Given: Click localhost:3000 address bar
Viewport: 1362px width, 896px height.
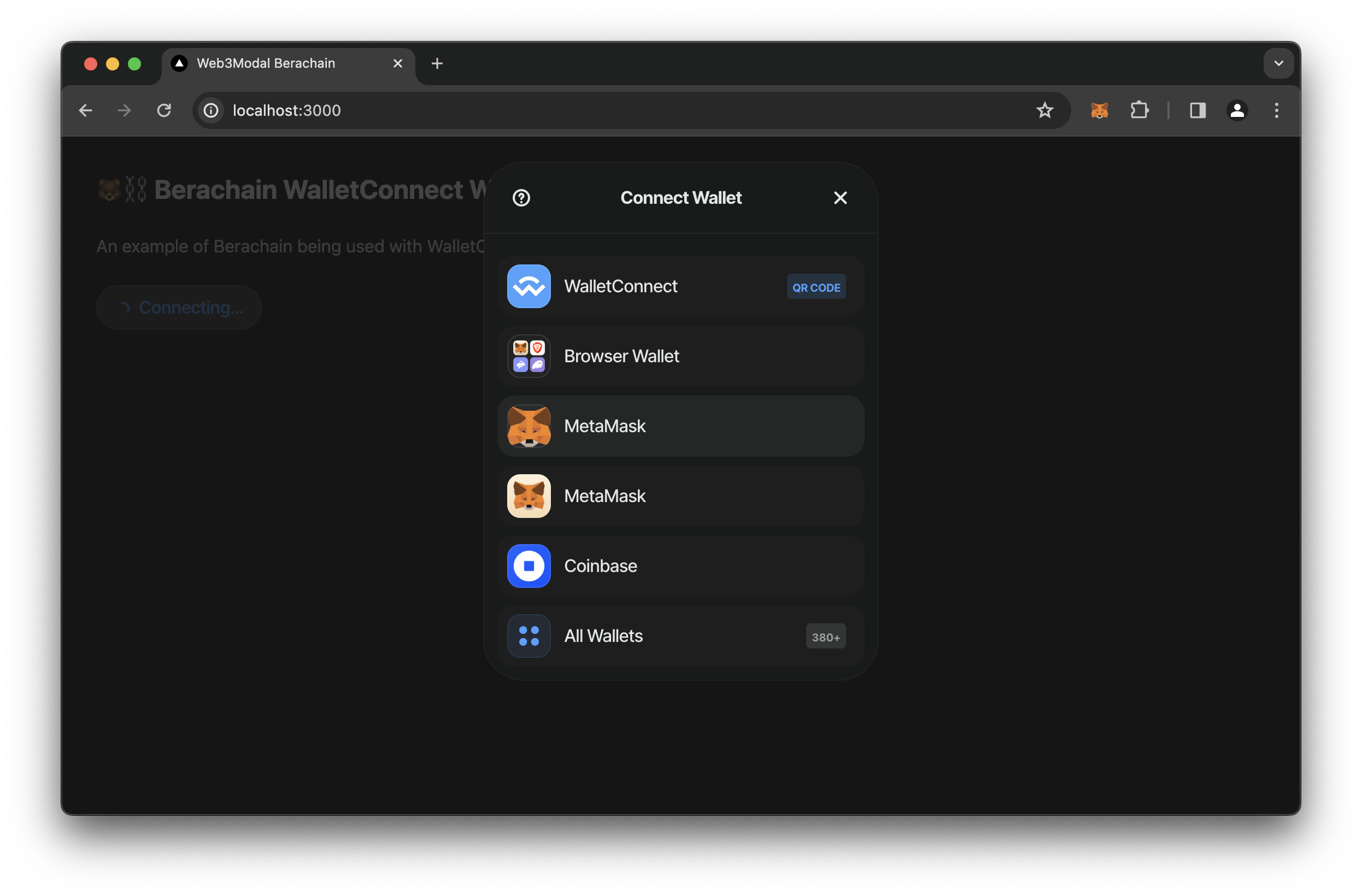Looking at the screenshot, I should click(287, 110).
